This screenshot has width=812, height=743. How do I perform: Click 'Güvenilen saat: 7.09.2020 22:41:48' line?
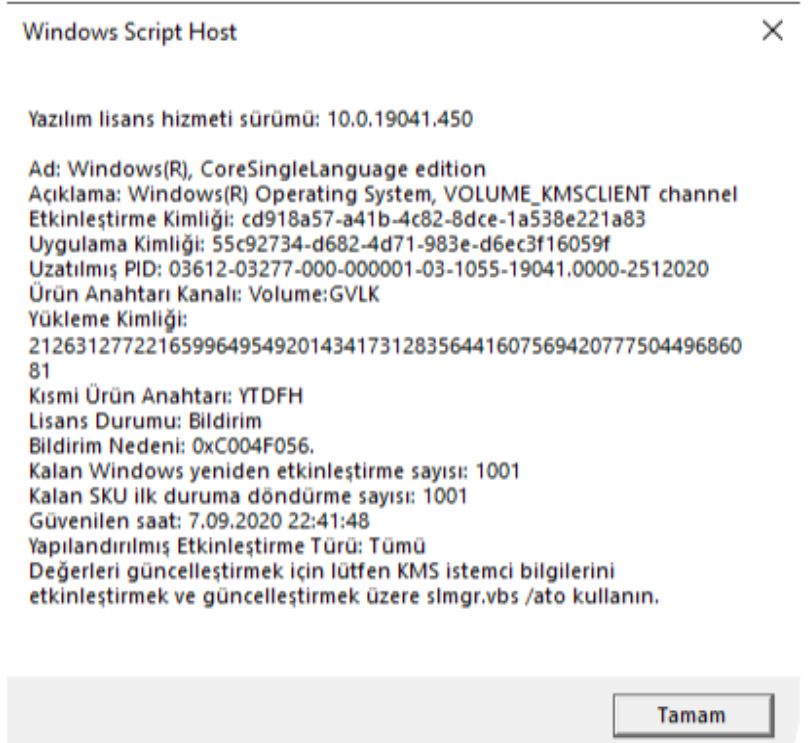(x=199, y=521)
